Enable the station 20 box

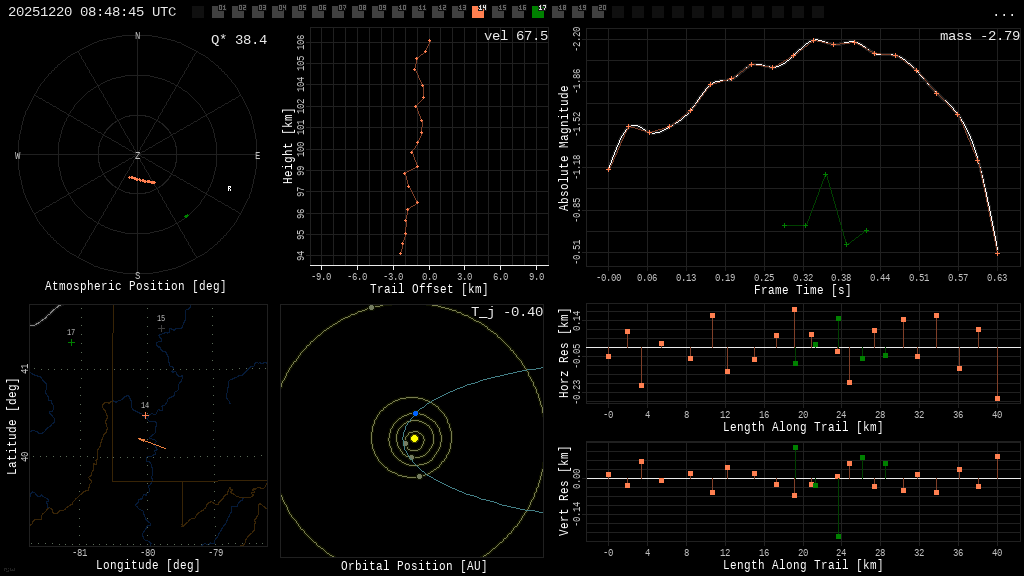point(598,12)
